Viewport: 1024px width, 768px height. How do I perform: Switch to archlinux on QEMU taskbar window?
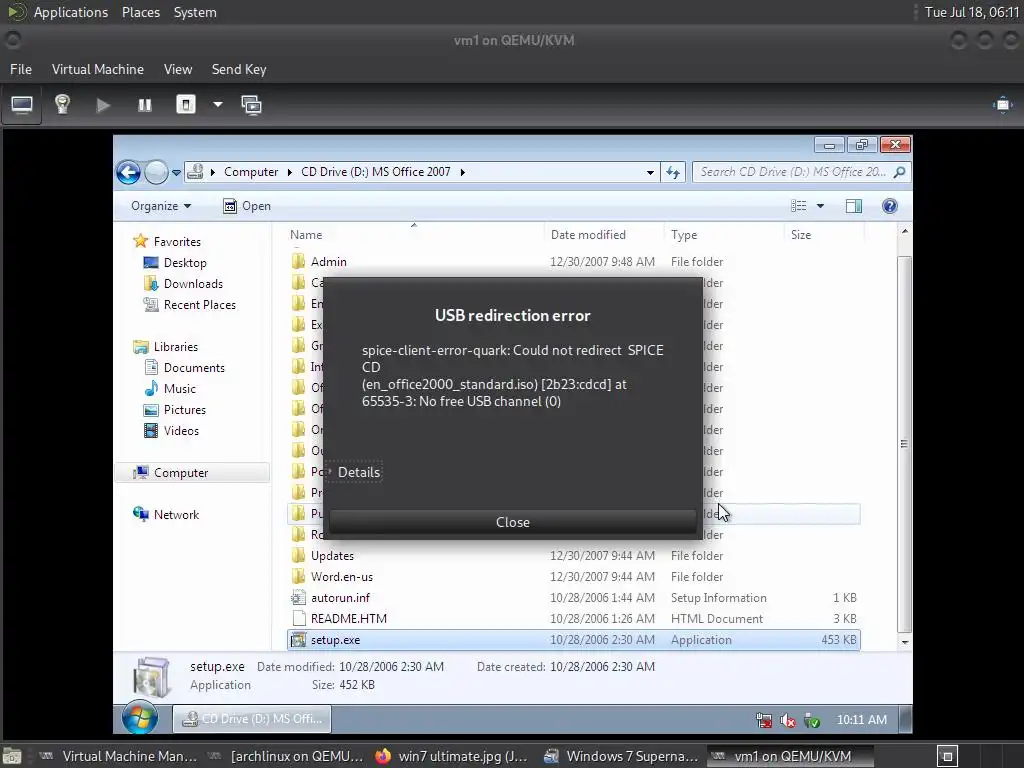pos(285,756)
